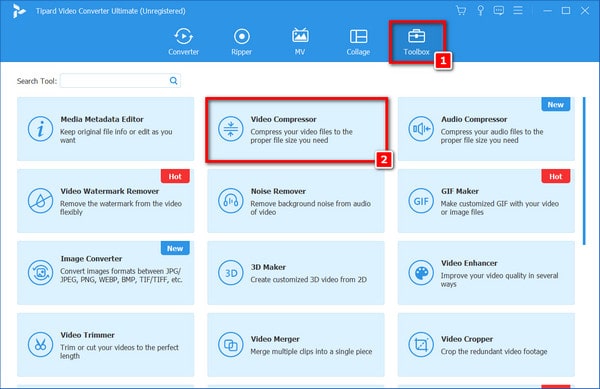Image resolution: width=600 pixels, height=389 pixels.
Task: Click the "Search Tool:" label
Action: (x=37, y=81)
